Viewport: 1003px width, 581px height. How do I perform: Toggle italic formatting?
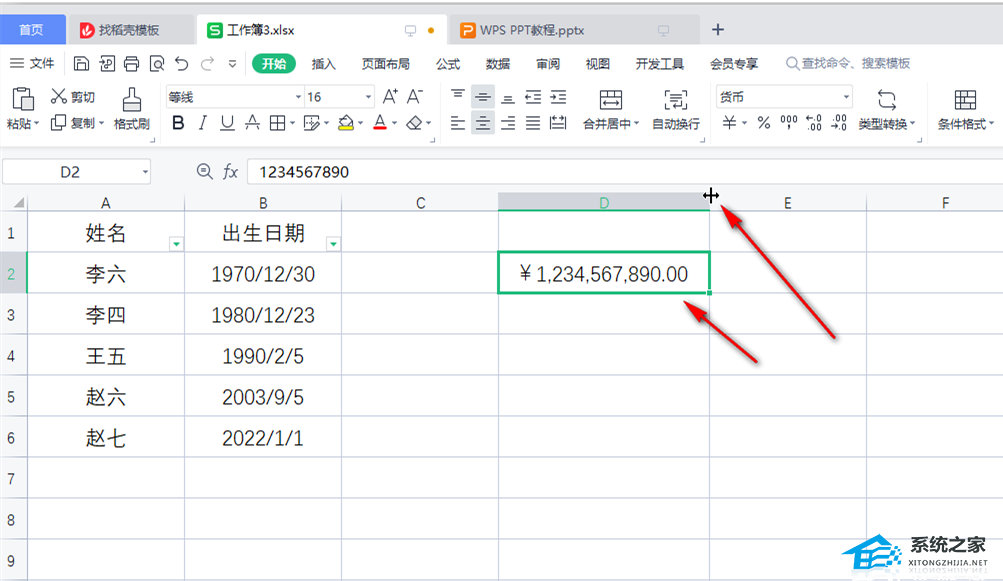point(203,123)
